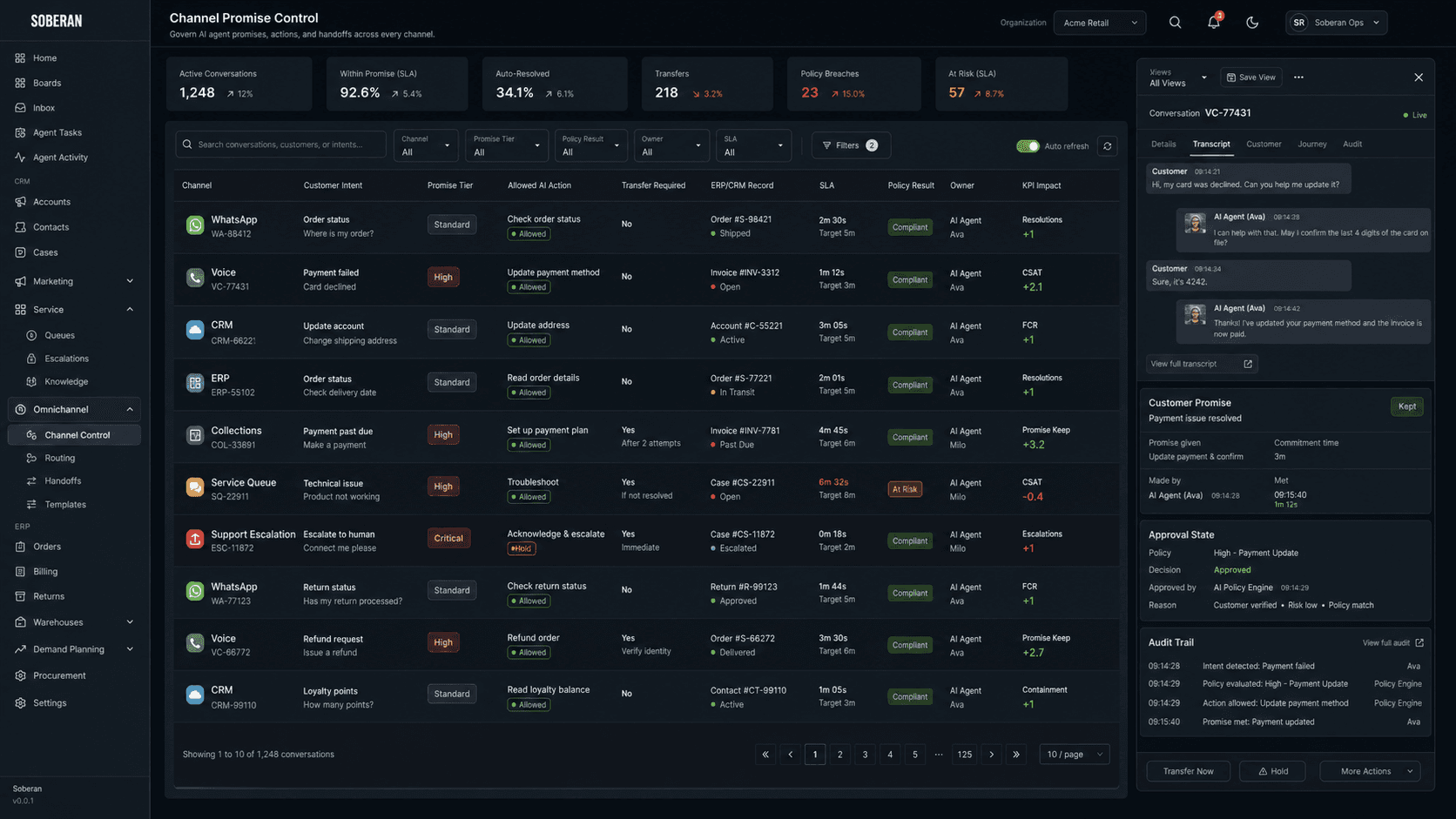1456x819 pixels.
Task: Click the Voice phone icon for VC-77431
Action: click(x=195, y=278)
